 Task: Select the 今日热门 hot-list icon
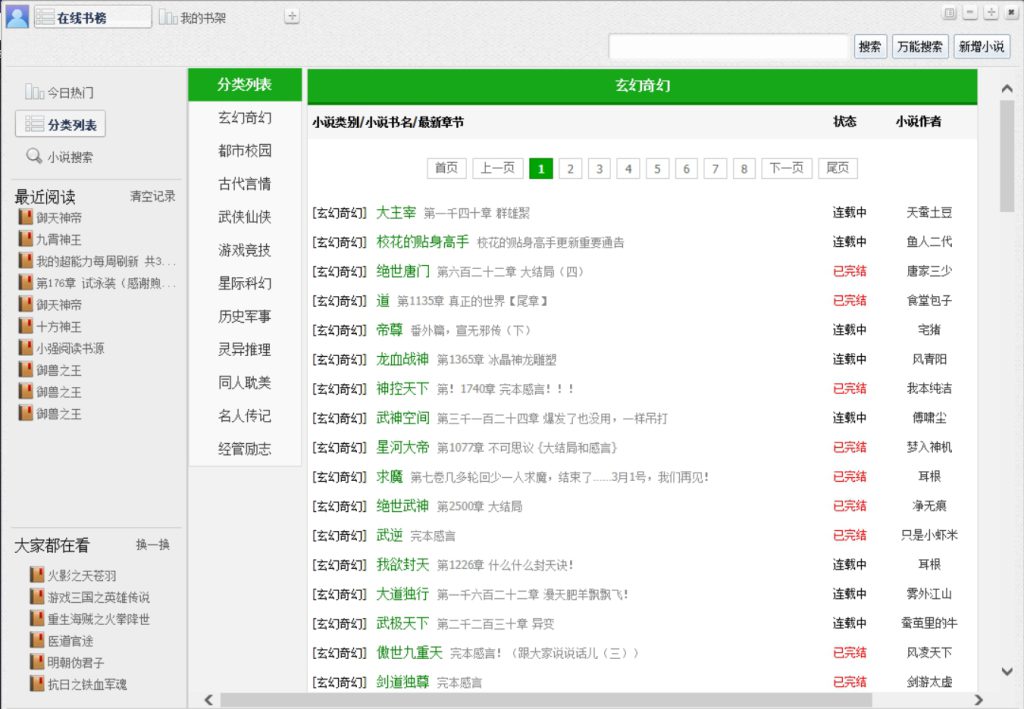[x=32, y=92]
